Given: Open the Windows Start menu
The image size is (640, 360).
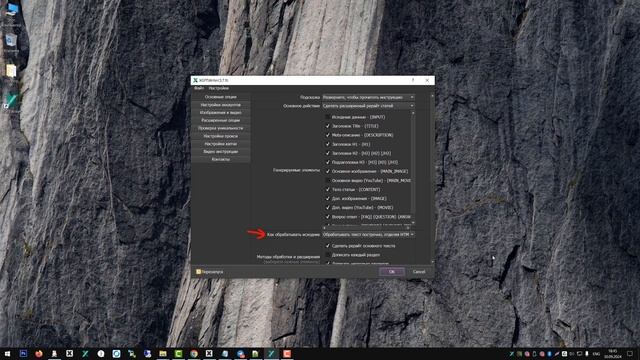Looking at the screenshot, I should point(7,353).
